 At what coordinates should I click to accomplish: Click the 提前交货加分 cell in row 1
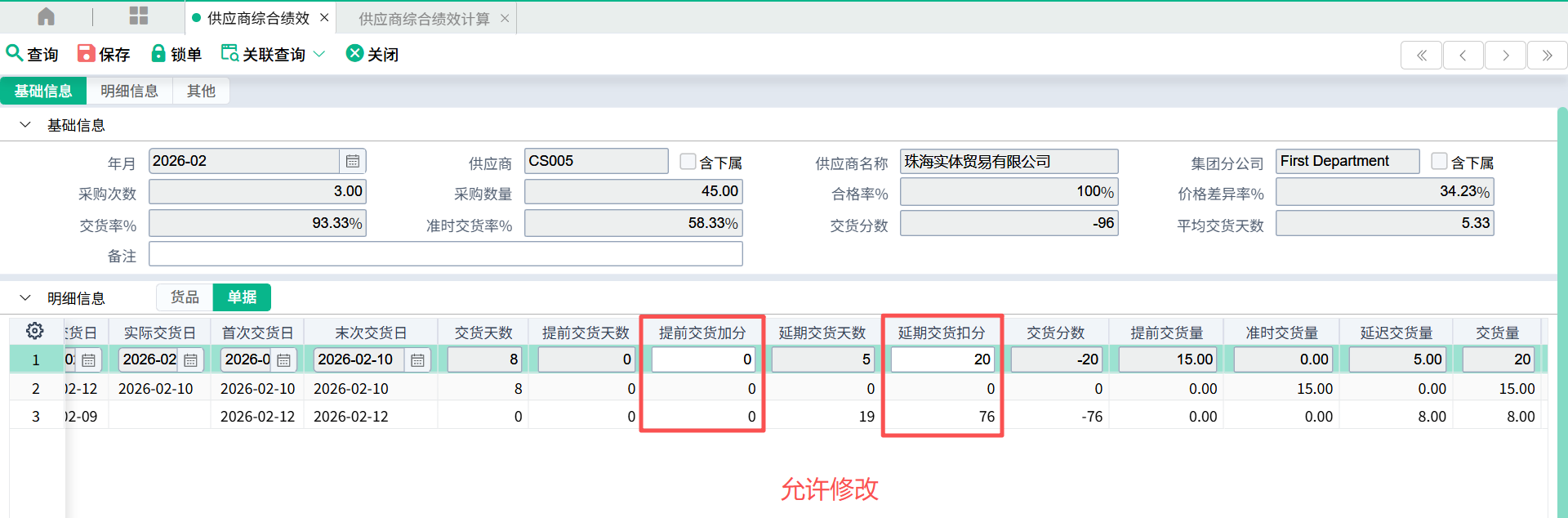702,359
